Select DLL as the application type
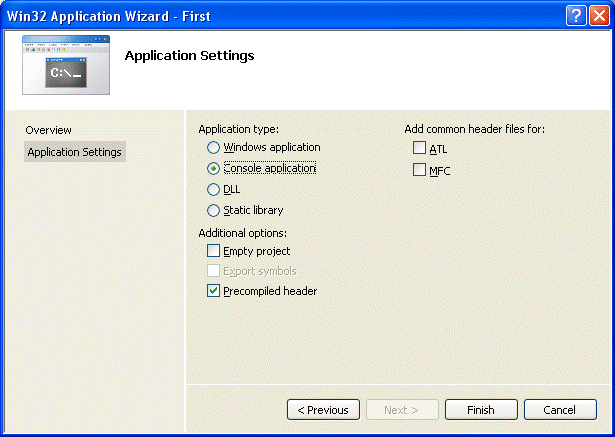The image size is (615, 437). click(213, 189)
